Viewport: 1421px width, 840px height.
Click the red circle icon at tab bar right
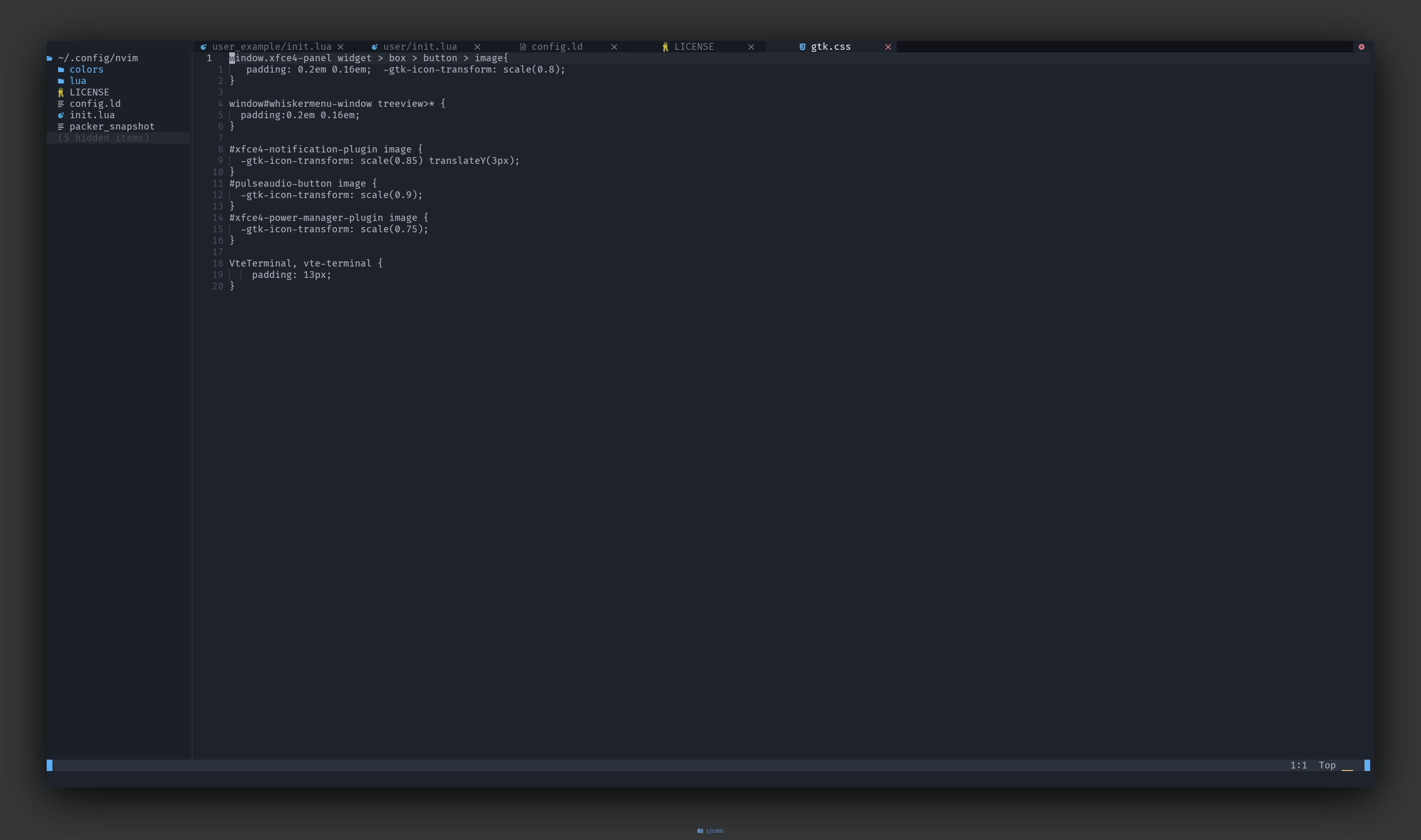tap(1361, 47)
